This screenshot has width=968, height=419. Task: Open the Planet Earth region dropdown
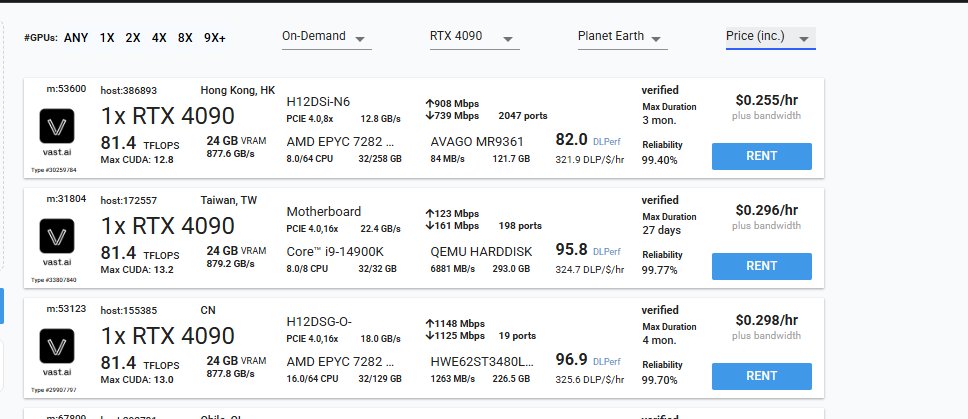coord(622,37)
